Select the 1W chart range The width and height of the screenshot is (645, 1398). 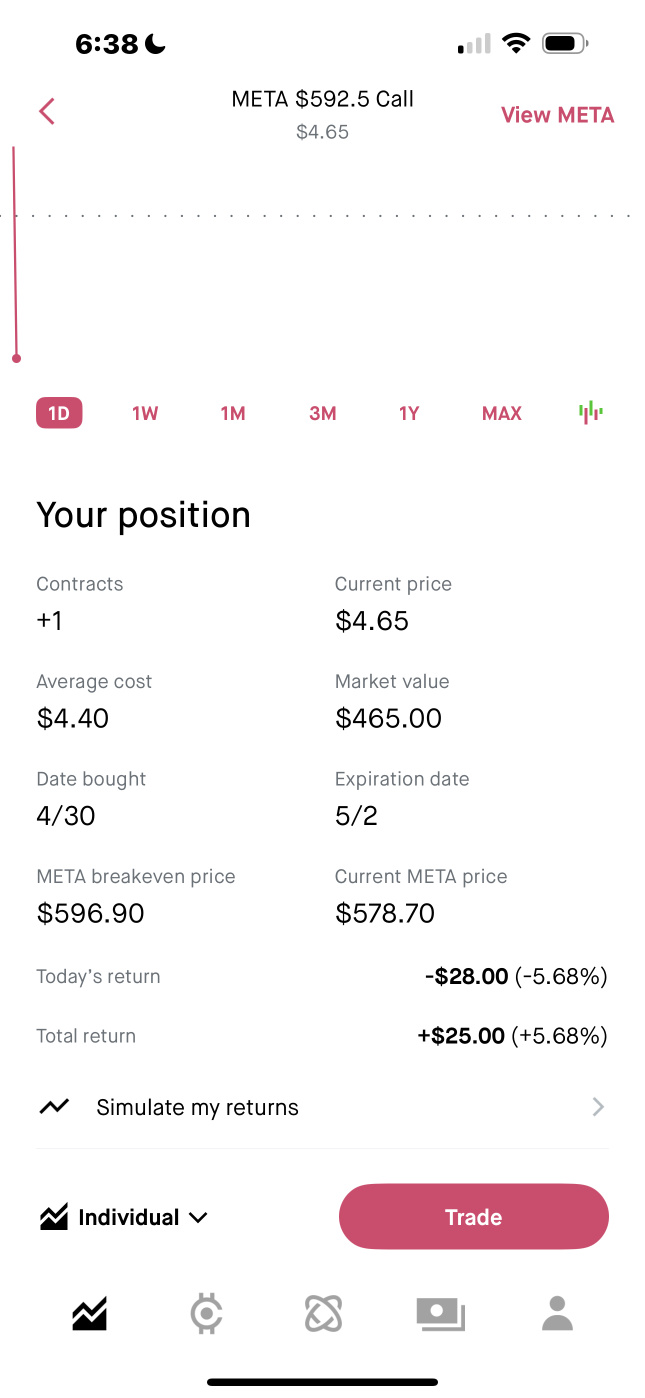pos(145,413)
